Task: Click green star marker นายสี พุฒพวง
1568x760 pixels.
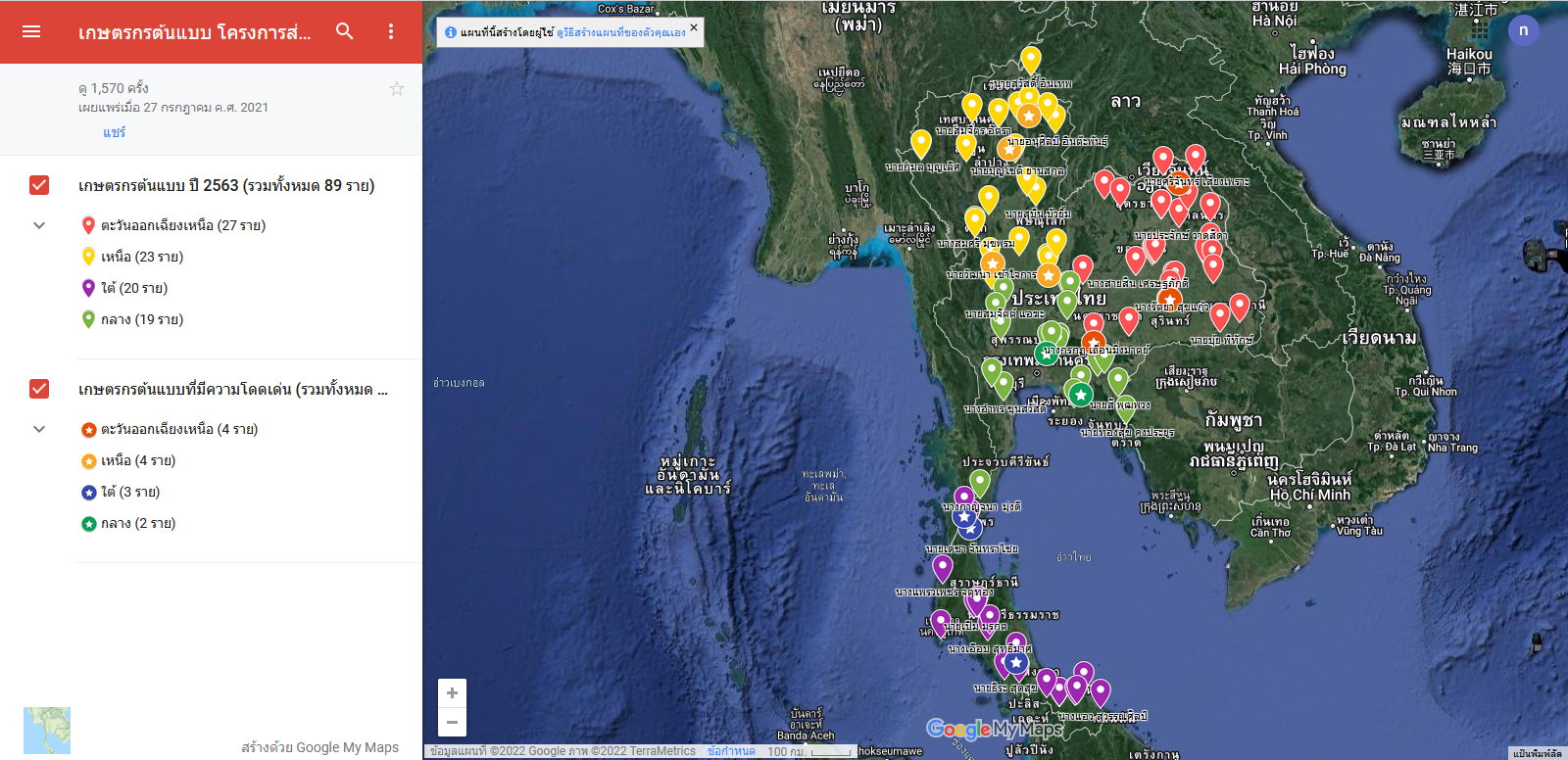Action: [x=1080, y=395]
